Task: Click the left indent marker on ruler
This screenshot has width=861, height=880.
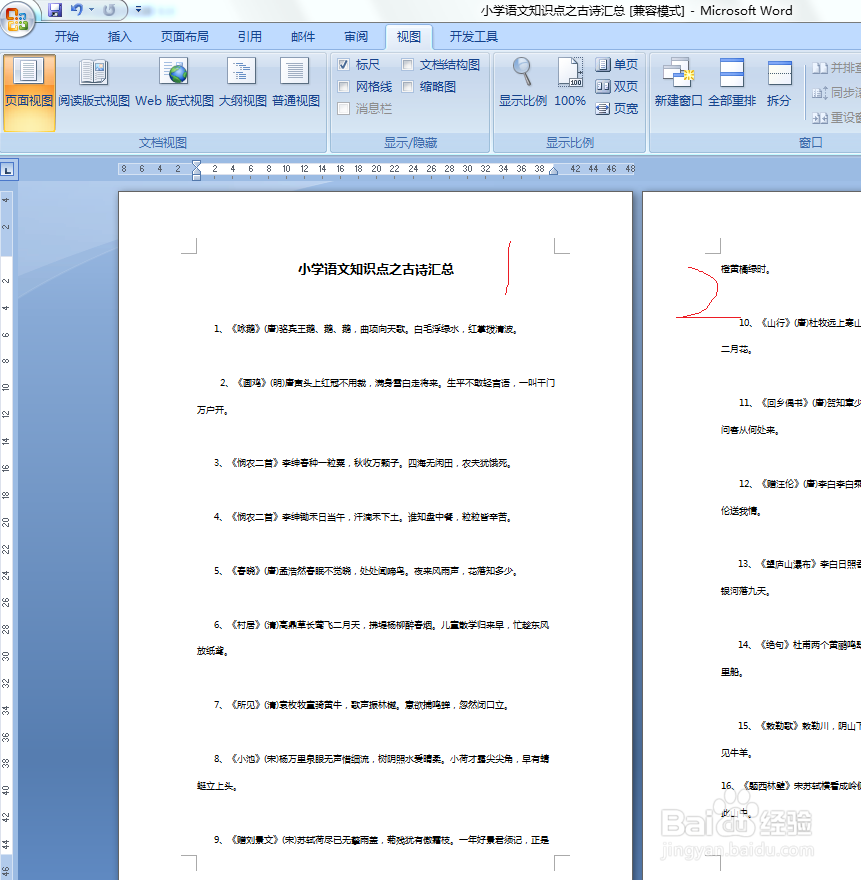Action: pyautogui.click(x=196, y=176)
